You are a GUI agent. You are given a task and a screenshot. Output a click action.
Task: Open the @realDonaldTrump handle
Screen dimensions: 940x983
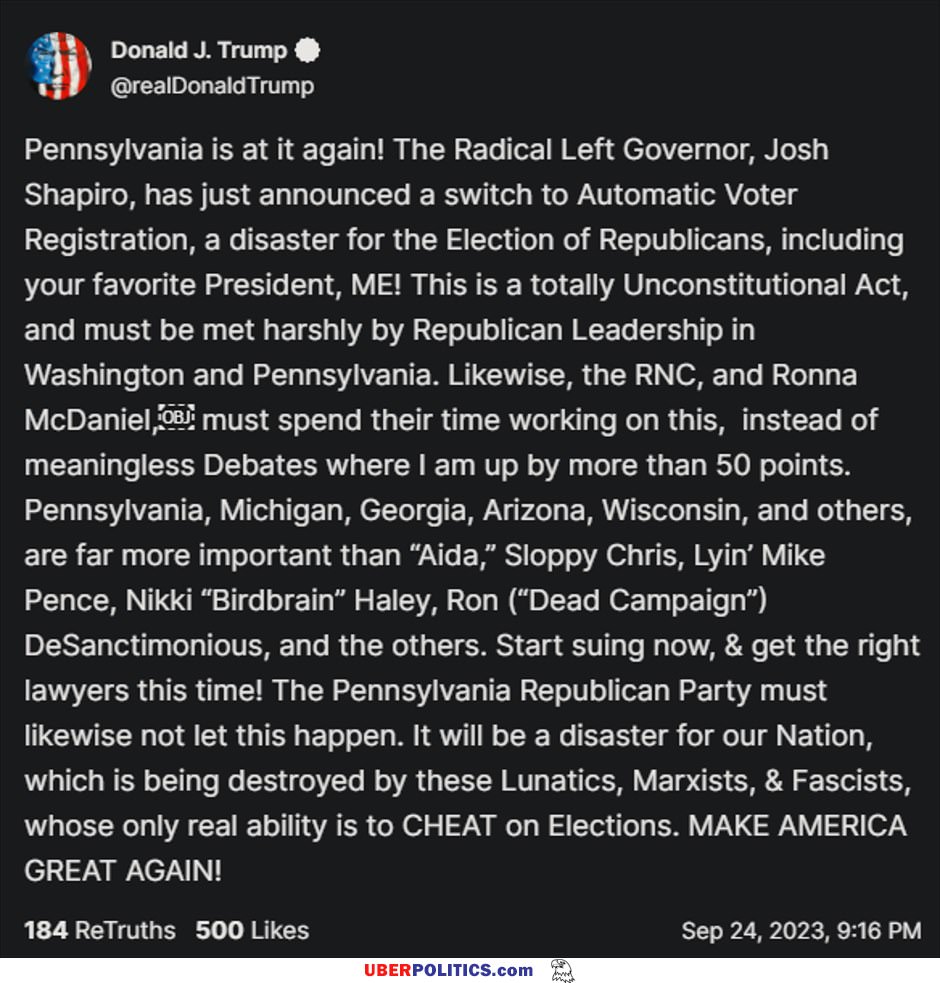pos(213,86)
